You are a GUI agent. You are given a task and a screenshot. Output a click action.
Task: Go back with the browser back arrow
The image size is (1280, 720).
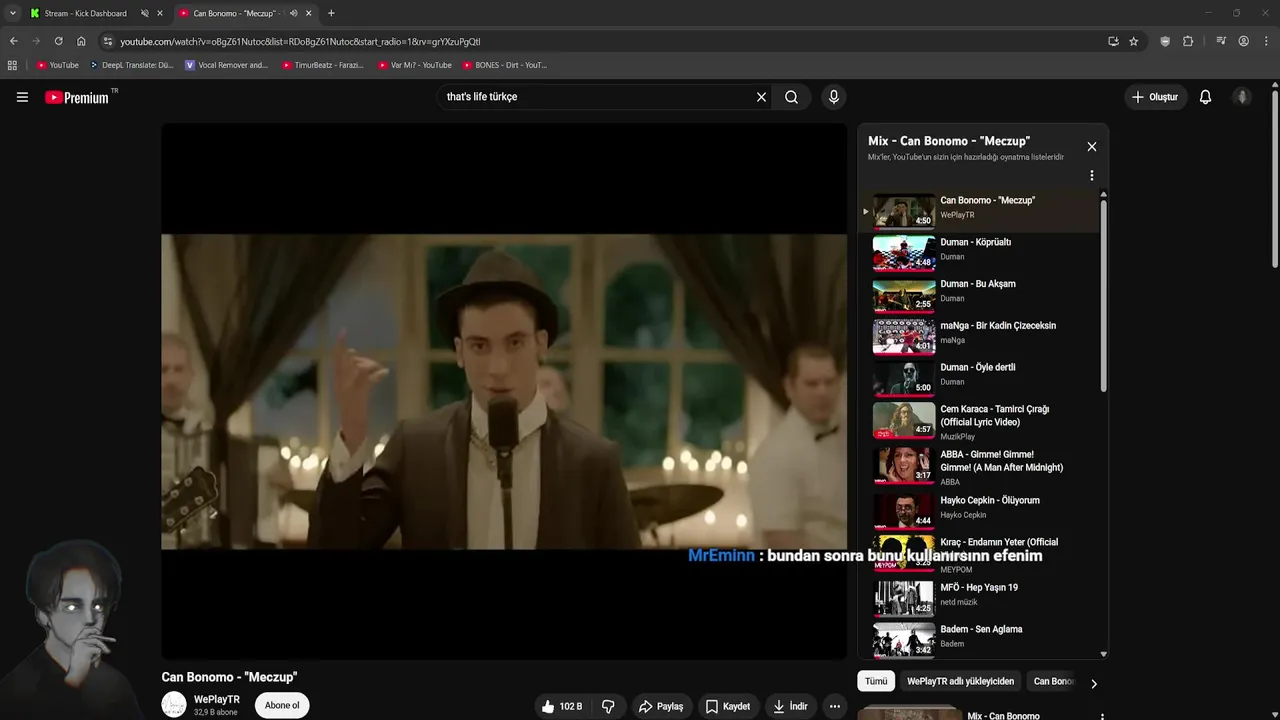tap(13, 41)
